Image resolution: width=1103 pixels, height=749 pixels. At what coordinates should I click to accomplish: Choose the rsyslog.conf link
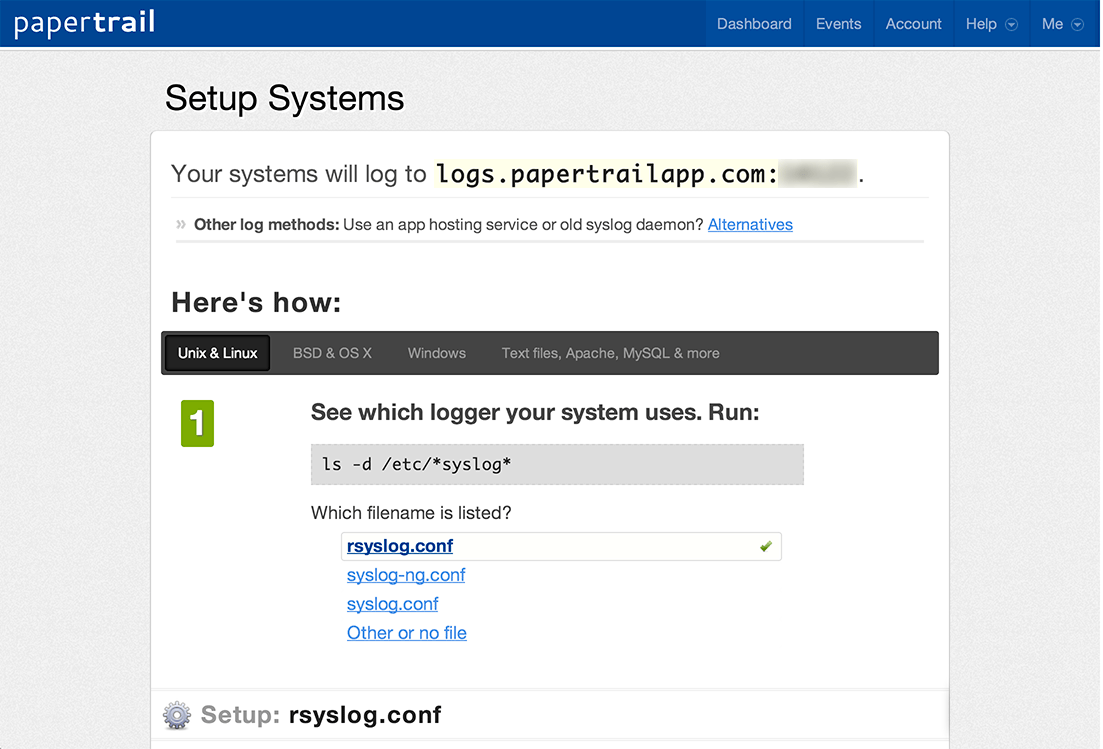(400, 546)
